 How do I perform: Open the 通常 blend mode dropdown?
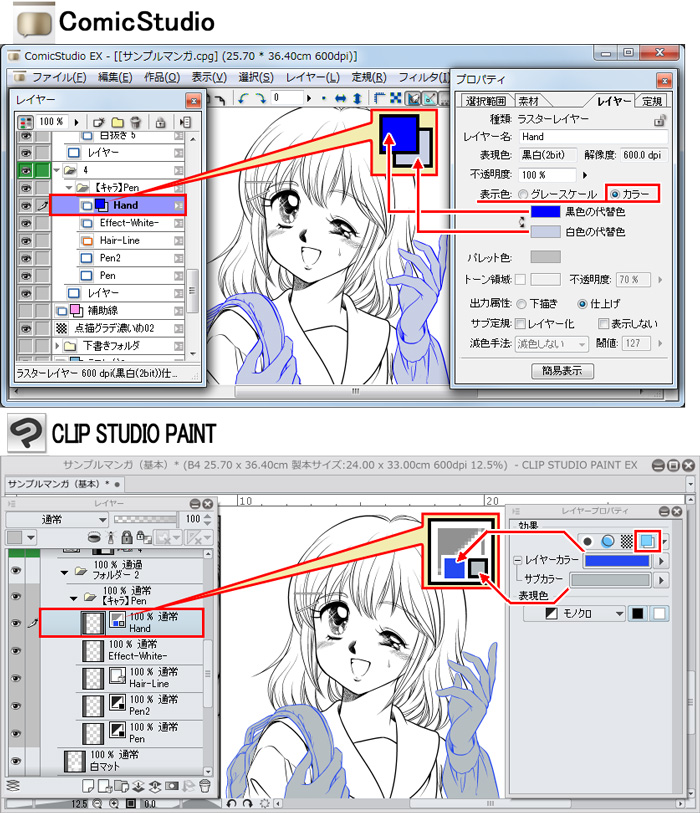pos(57,519)
